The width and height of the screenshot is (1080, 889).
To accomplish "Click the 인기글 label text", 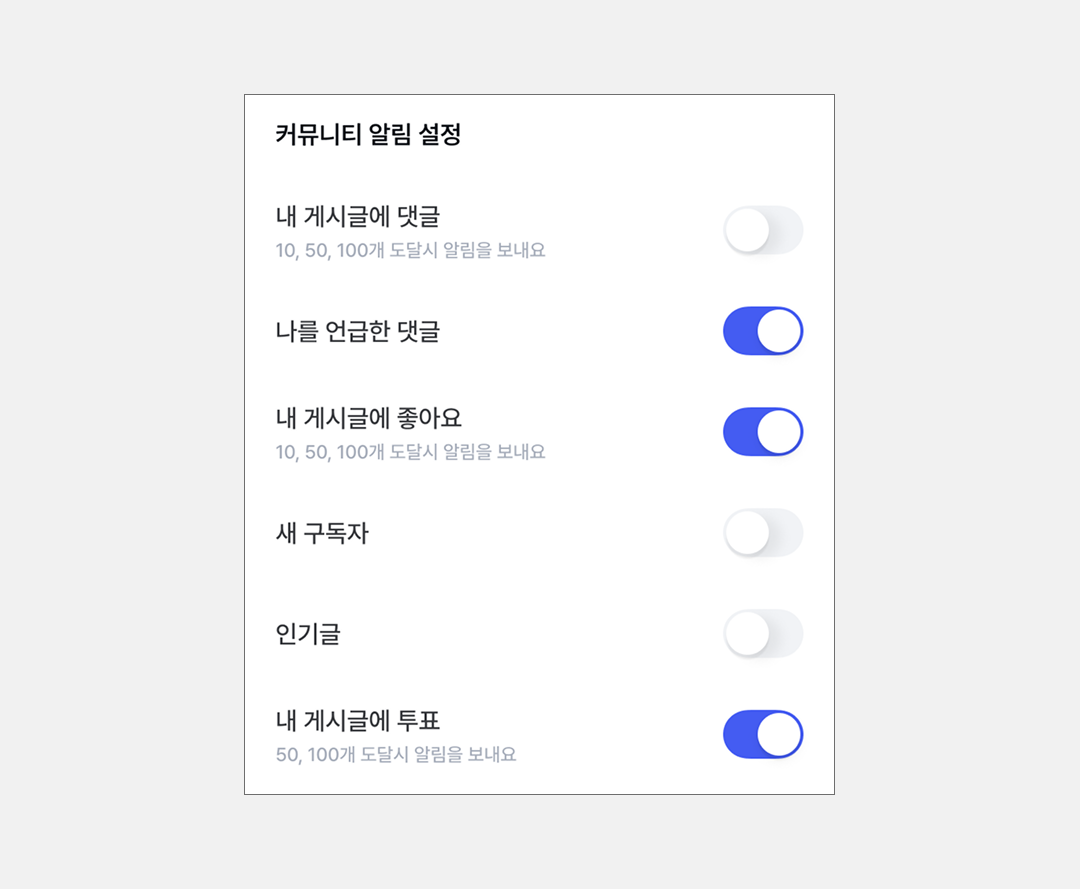I will click(x=308, y=634).
